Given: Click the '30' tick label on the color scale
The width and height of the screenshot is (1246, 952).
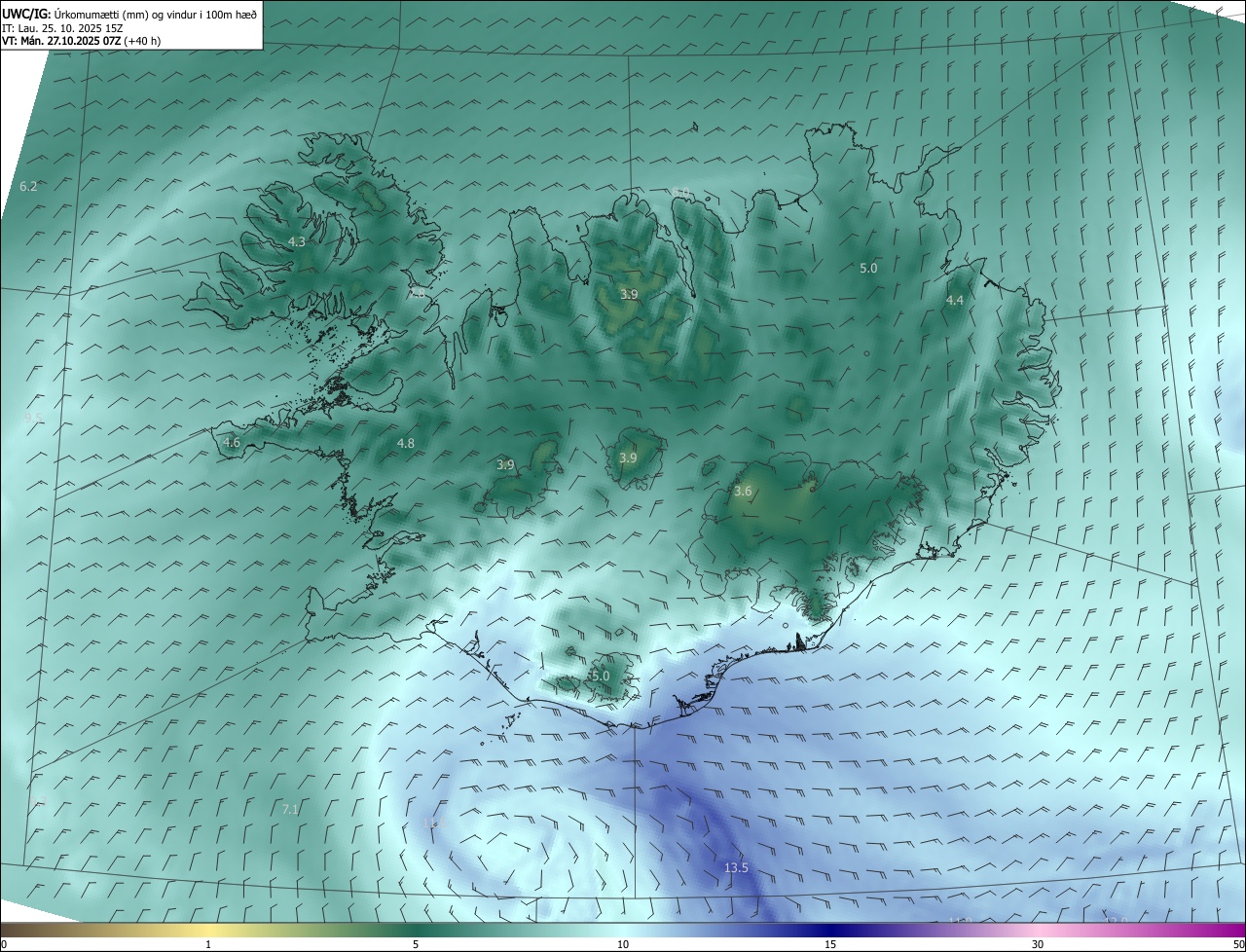Looking at the screenshot, I should click(1038, 944).
